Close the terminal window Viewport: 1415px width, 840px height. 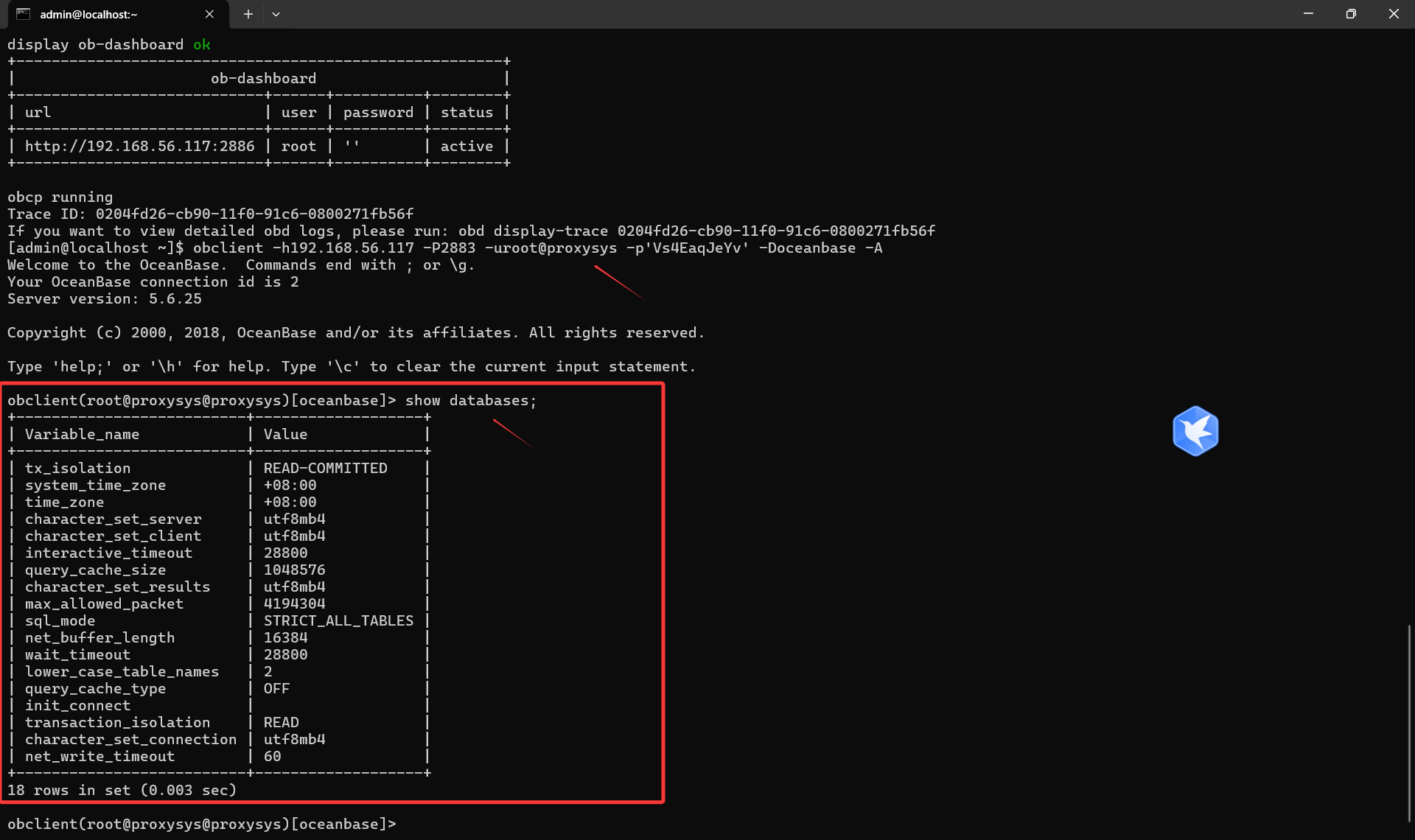click(1393, 14)
